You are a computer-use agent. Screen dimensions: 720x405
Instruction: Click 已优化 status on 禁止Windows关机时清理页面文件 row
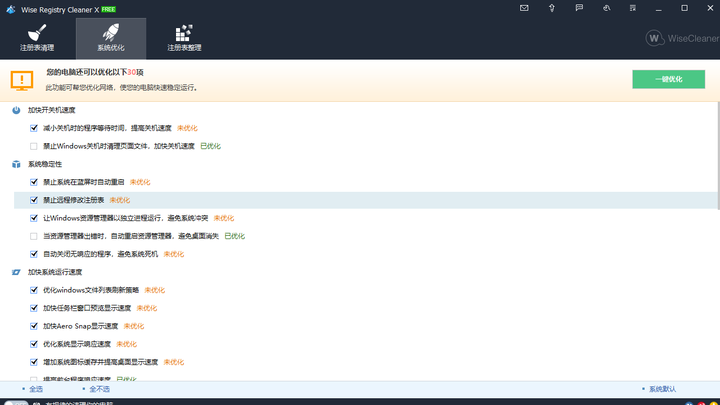point(211,146)
